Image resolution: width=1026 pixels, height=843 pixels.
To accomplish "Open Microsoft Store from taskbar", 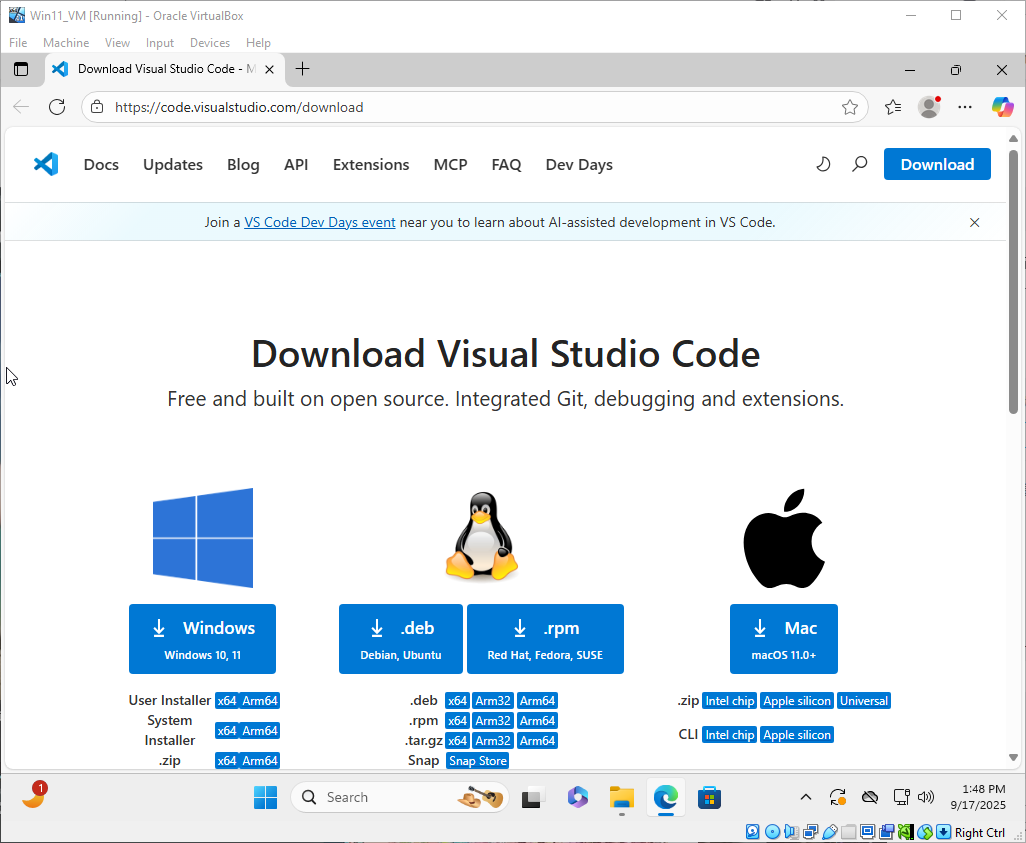I will point(710,797).
